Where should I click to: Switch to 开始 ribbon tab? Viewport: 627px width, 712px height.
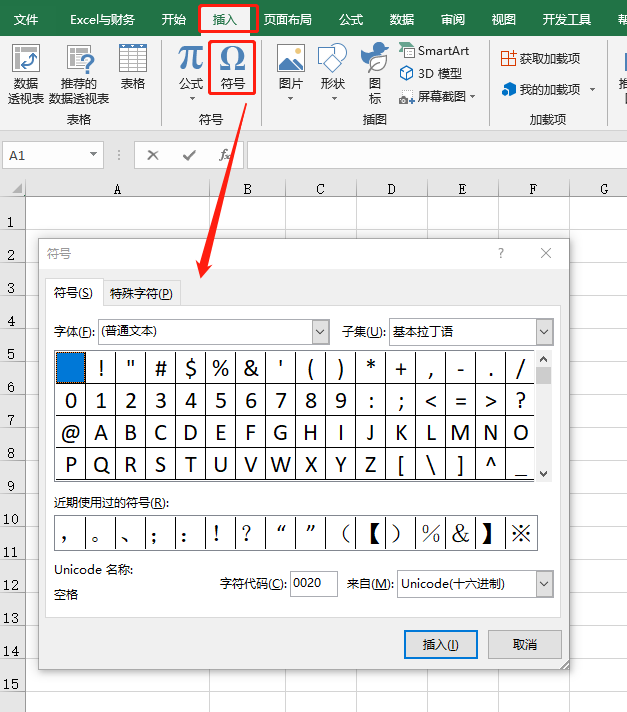[x=174, y=20]
